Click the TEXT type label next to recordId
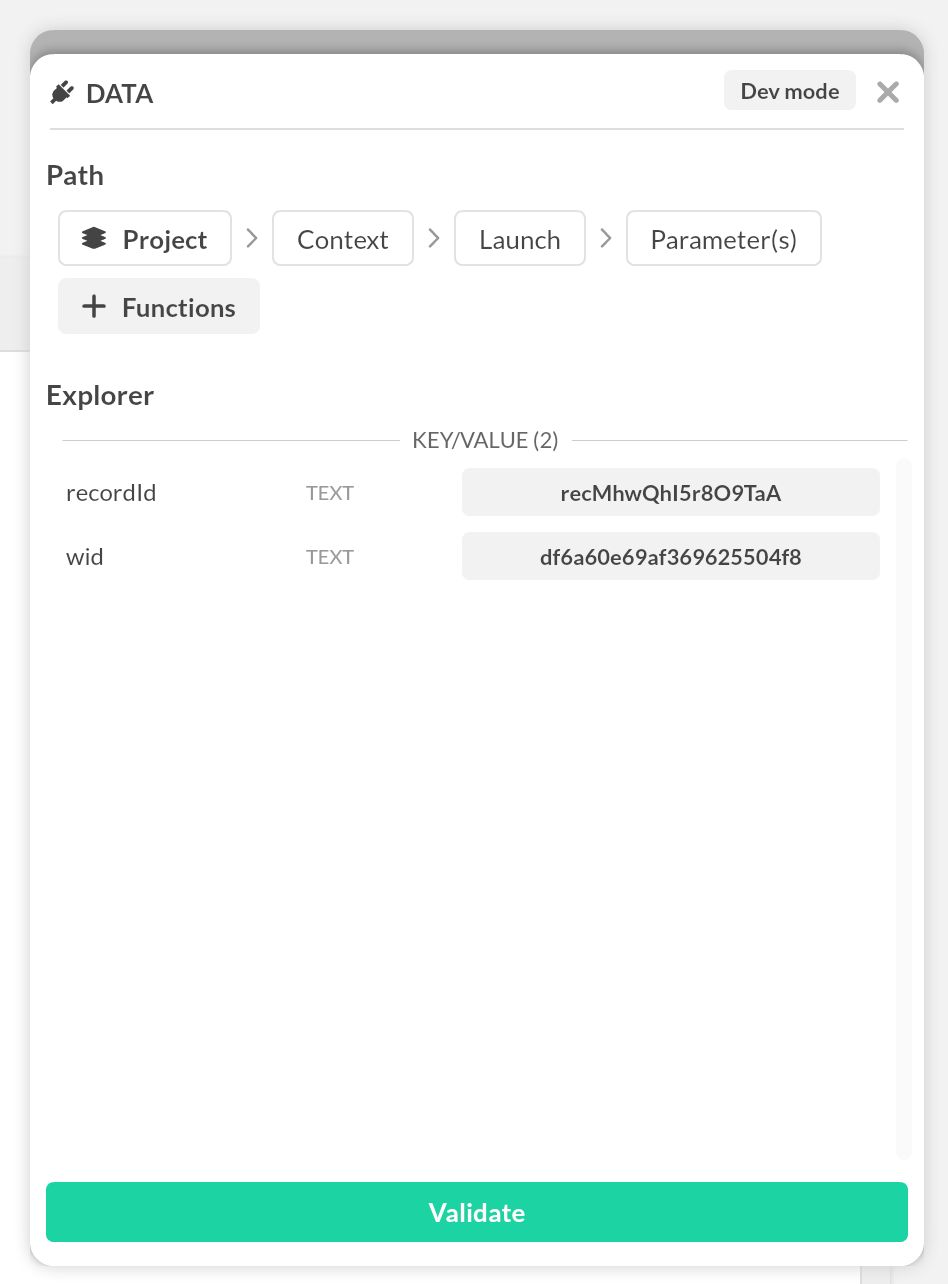Image resolution: width=948 pixels, height=1284 pixels. (x=330, y=492)
